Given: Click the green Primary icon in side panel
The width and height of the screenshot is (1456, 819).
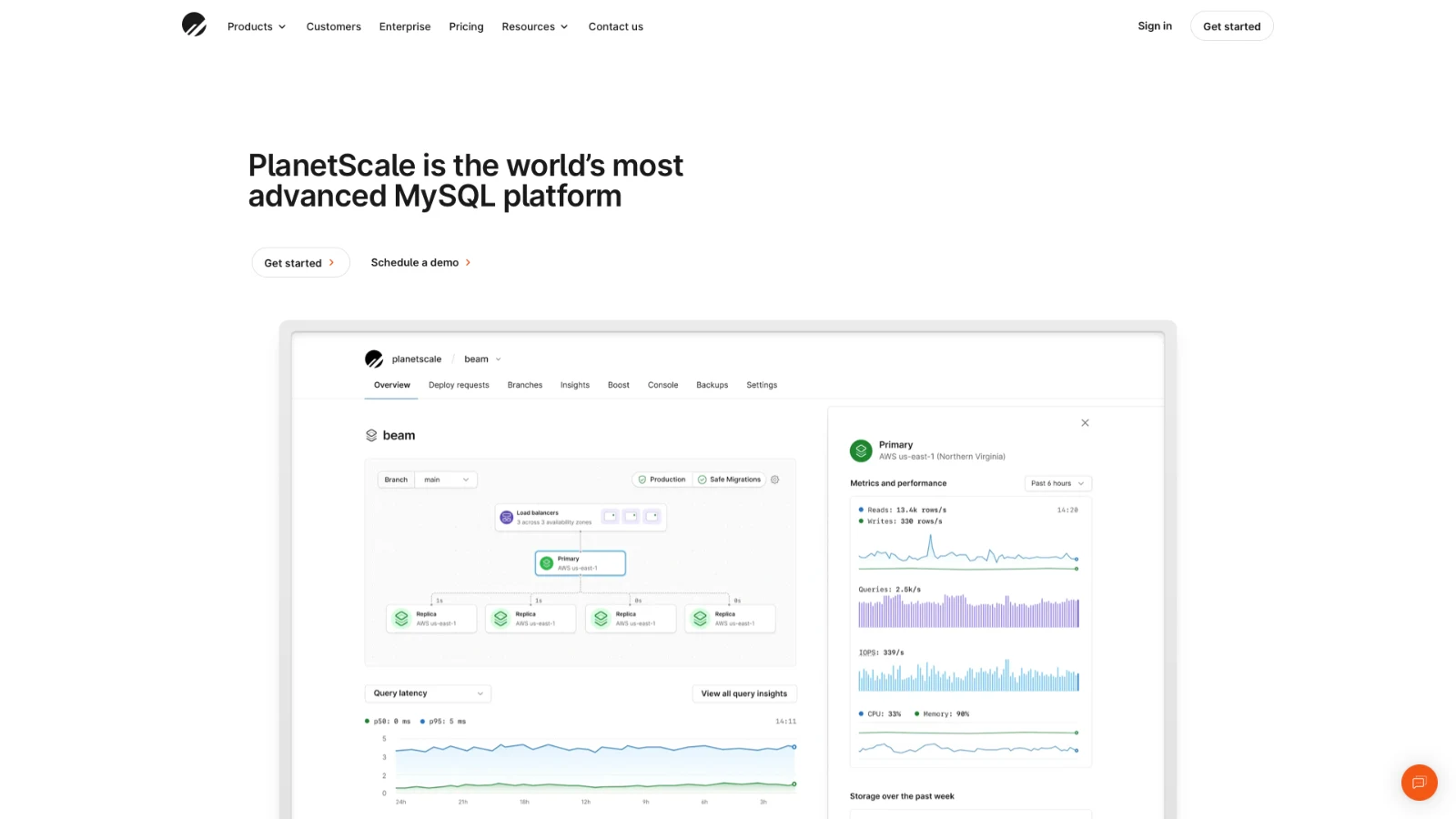Looking at the screenshot, I should (x=861, y=450).
